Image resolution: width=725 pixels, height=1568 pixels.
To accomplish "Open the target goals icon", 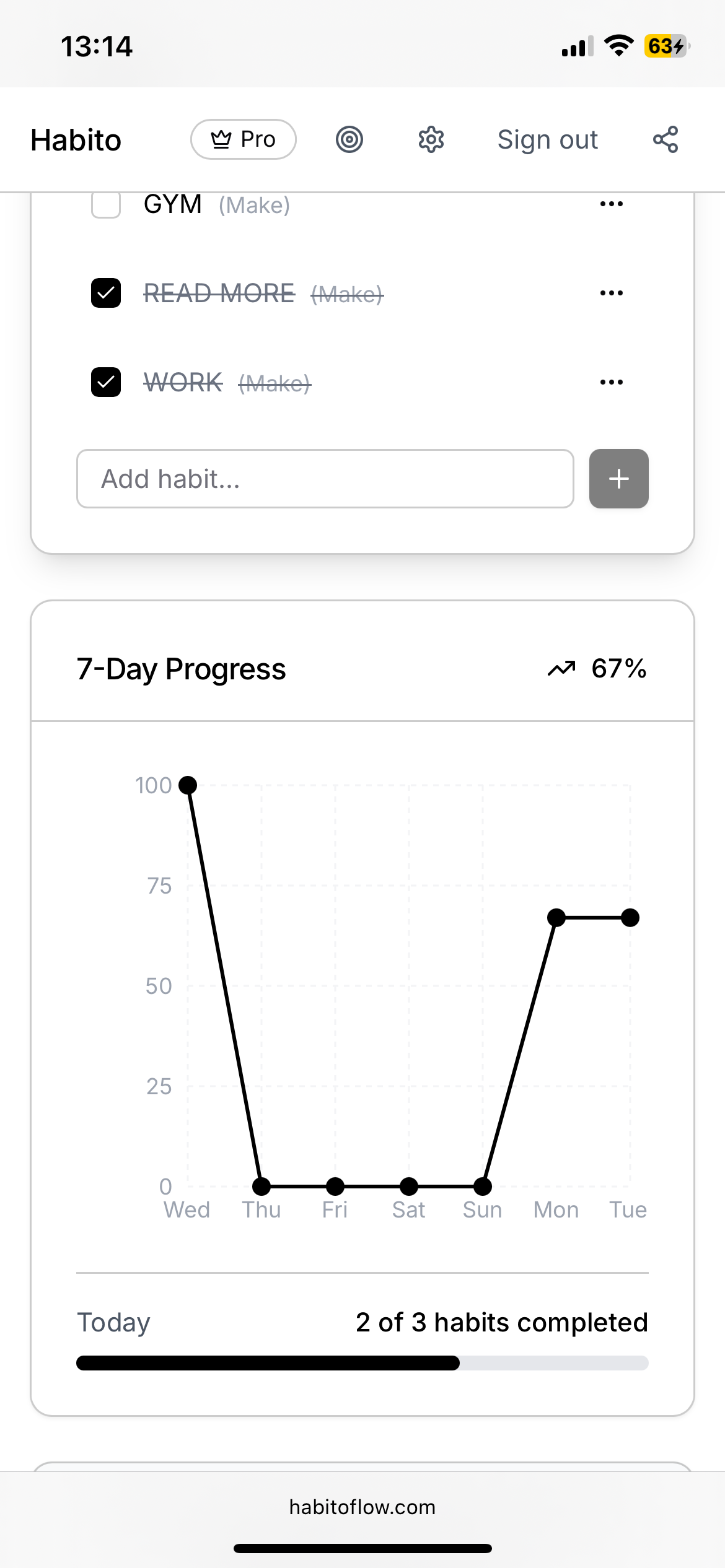I will point(349,139).
